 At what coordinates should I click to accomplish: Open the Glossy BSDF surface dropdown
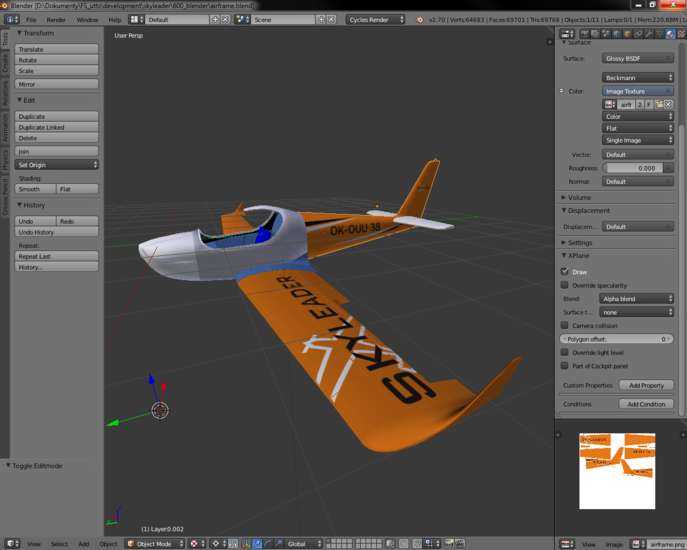coord(637,59)
